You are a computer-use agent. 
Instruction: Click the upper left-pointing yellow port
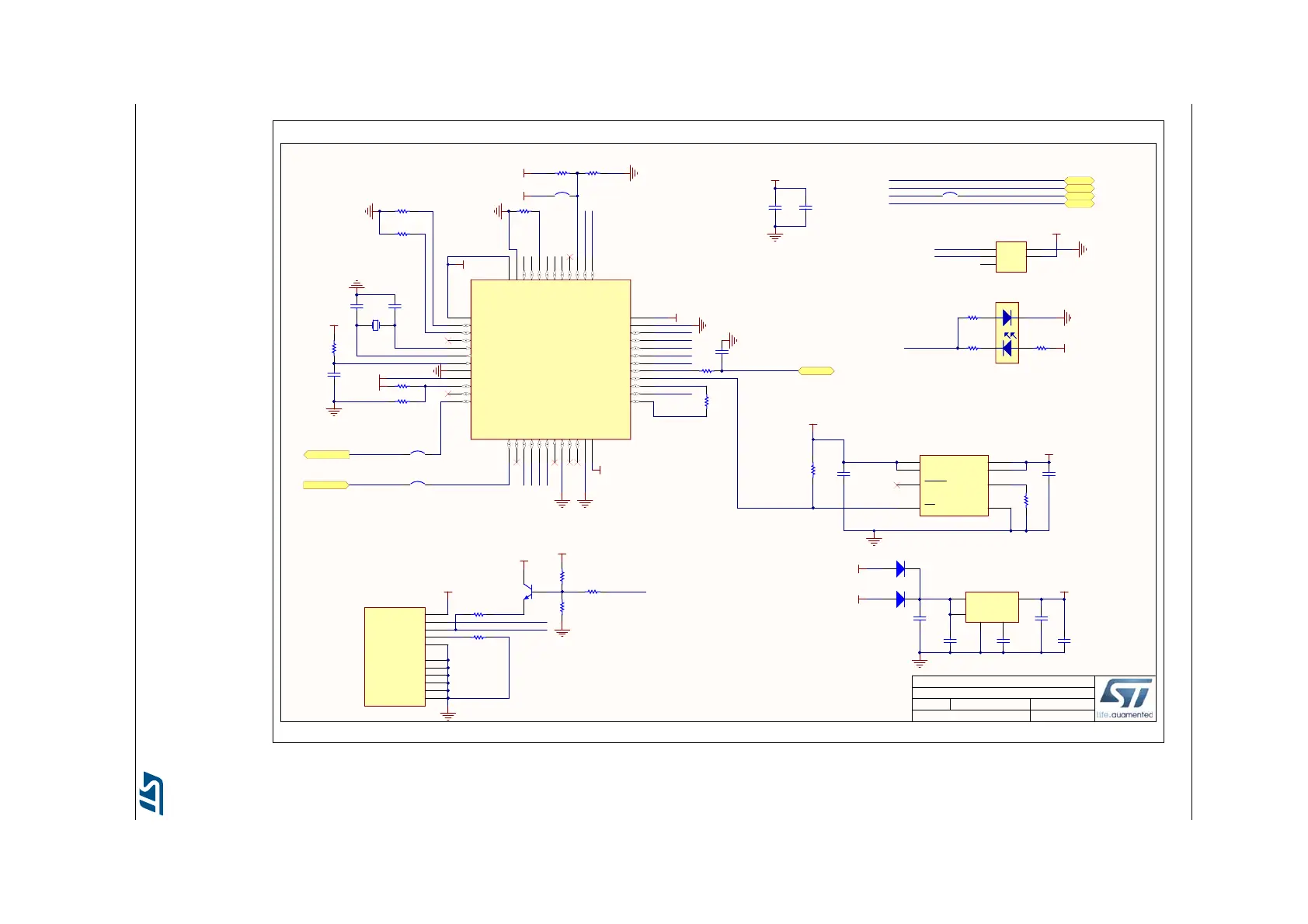[326, 454]
